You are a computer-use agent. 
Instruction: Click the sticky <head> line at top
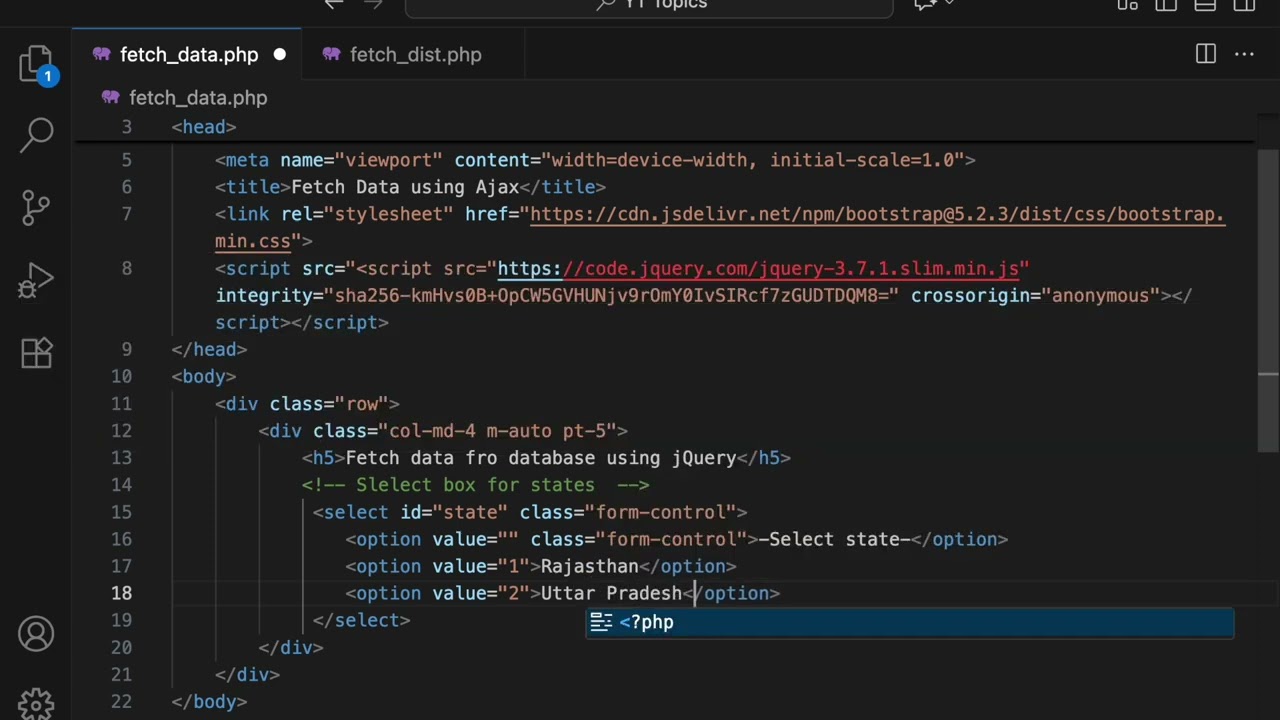point(204,127)
